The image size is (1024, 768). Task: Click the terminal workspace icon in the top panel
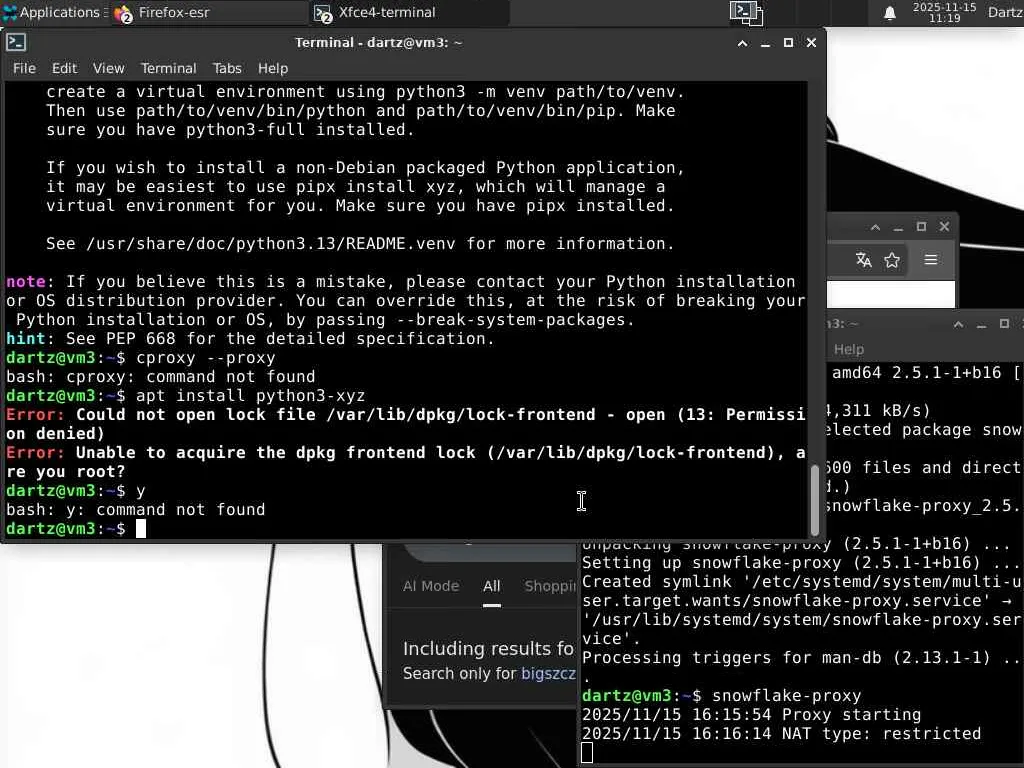pos(746,12)
